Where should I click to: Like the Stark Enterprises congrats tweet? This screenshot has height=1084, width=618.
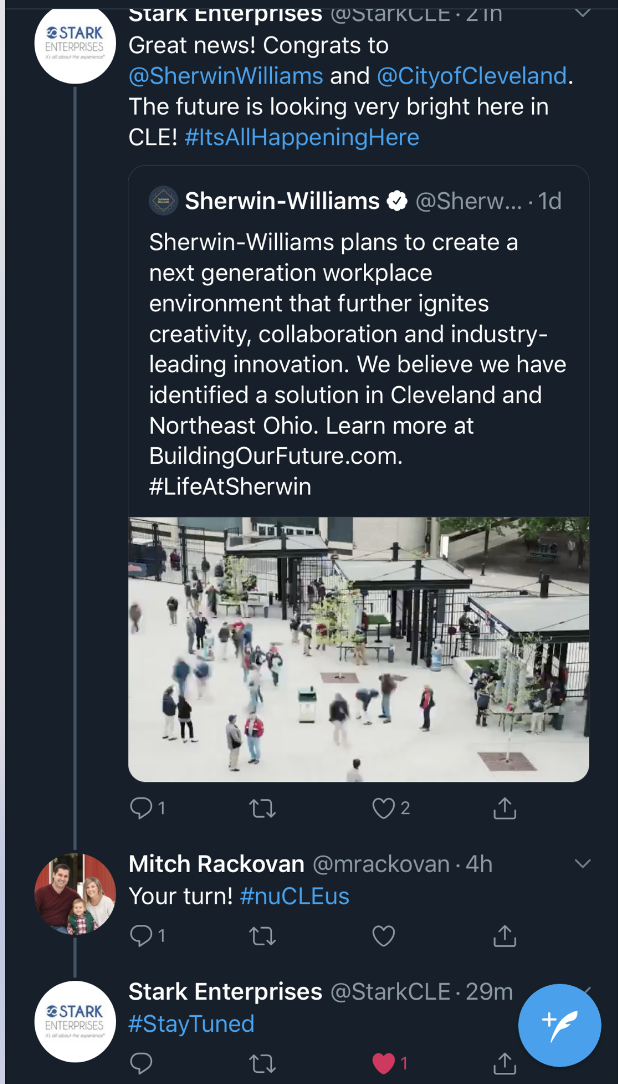(384, 808)
